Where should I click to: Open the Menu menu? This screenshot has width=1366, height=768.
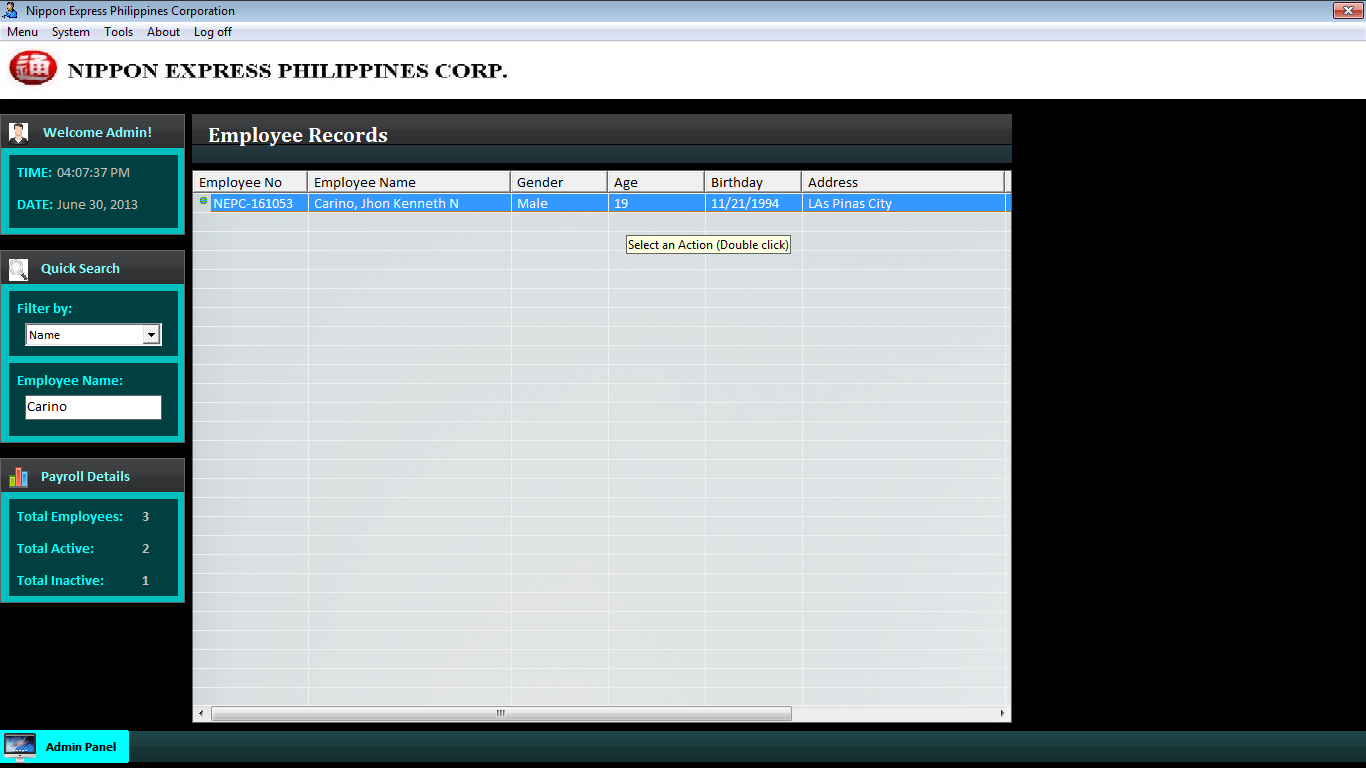tap(22, 32)
